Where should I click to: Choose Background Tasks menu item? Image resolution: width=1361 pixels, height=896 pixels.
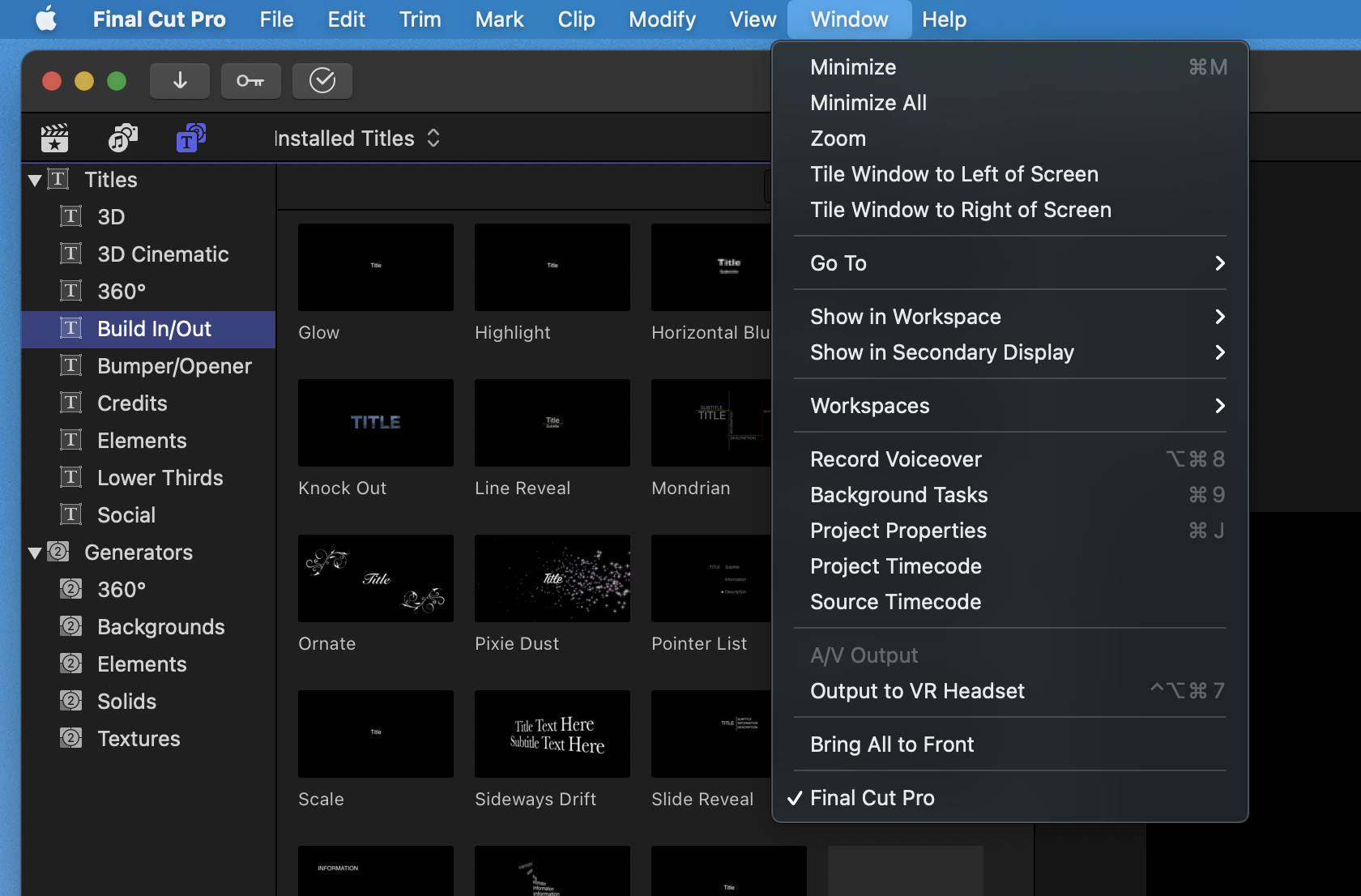(1010, 495)
